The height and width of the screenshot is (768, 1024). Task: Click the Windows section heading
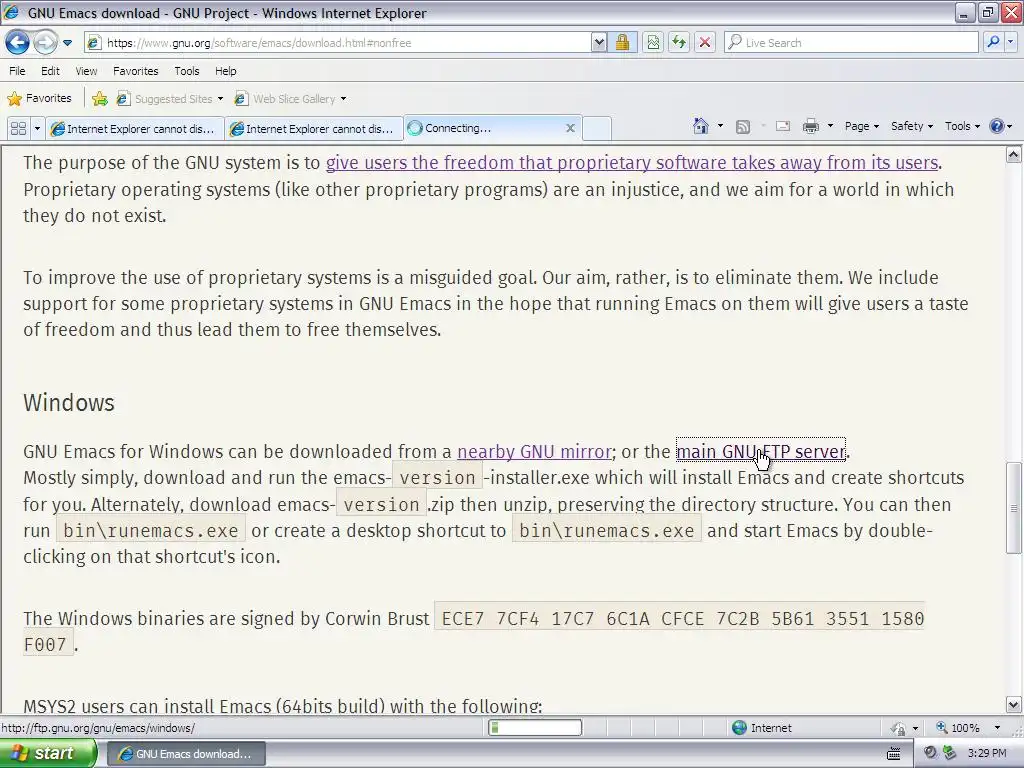pos(69,403)
